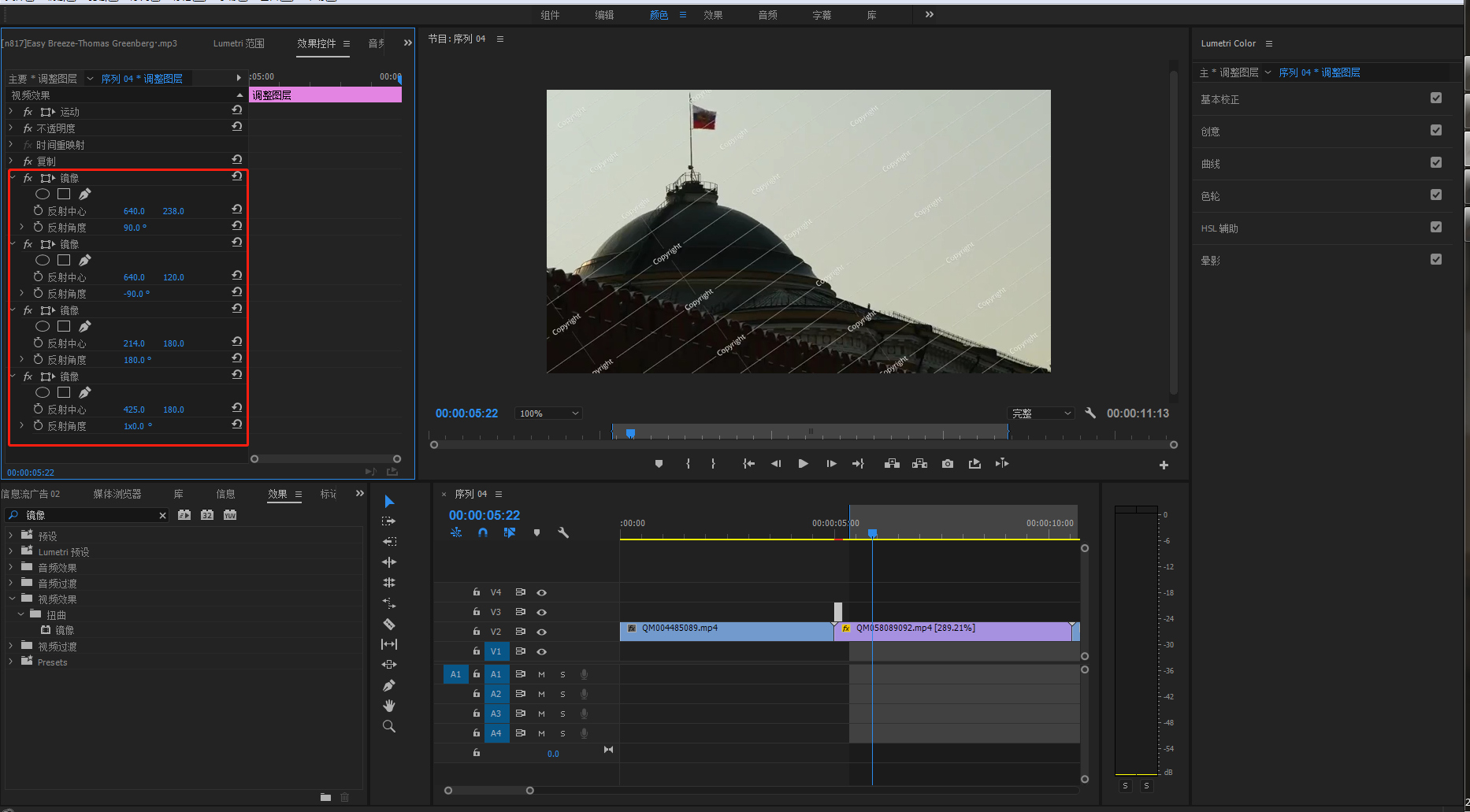The width and height of the screenshot is (1470, 812).
Task: Select the Selection arrow tool
Action: pyautogui.click(x=389, y=501)
